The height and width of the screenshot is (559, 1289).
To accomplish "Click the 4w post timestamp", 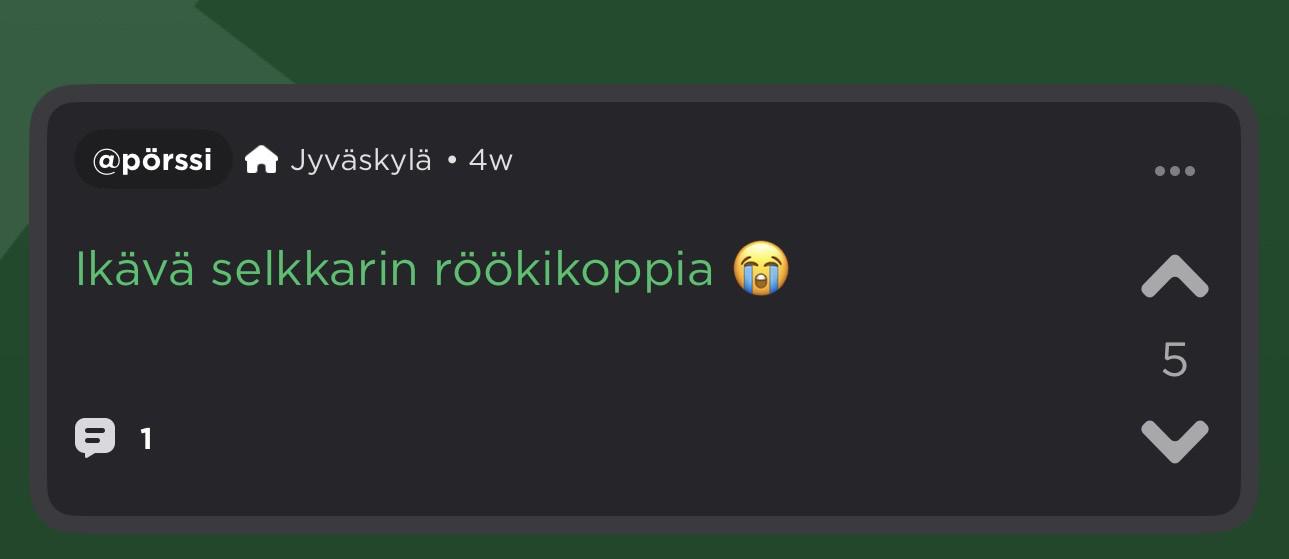I will [x=490, y=160].
